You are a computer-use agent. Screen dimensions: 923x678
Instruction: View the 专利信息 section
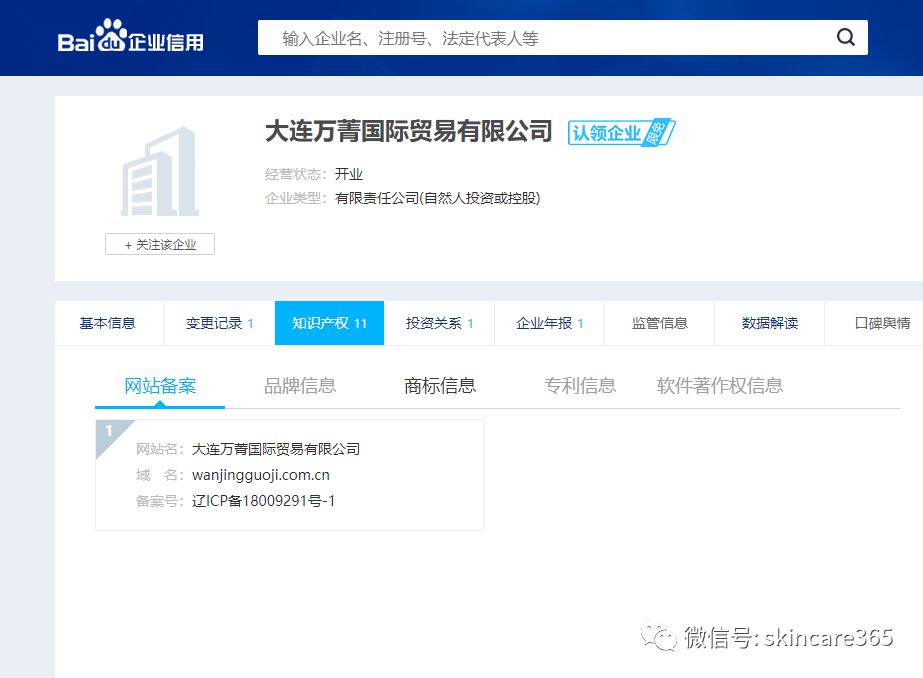tap(580, 384)
